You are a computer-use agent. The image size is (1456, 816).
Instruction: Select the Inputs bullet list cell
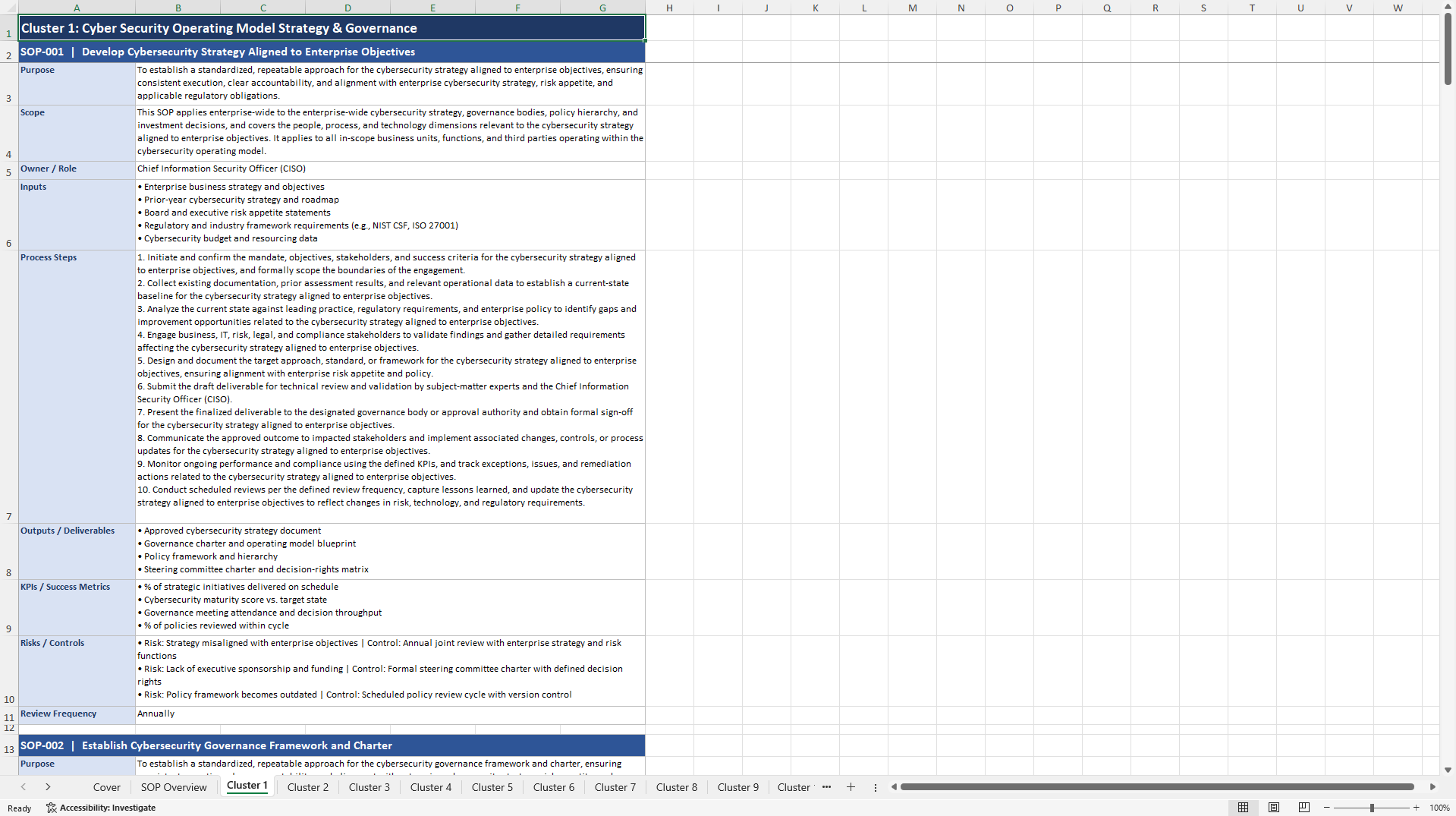click(390, 215)
